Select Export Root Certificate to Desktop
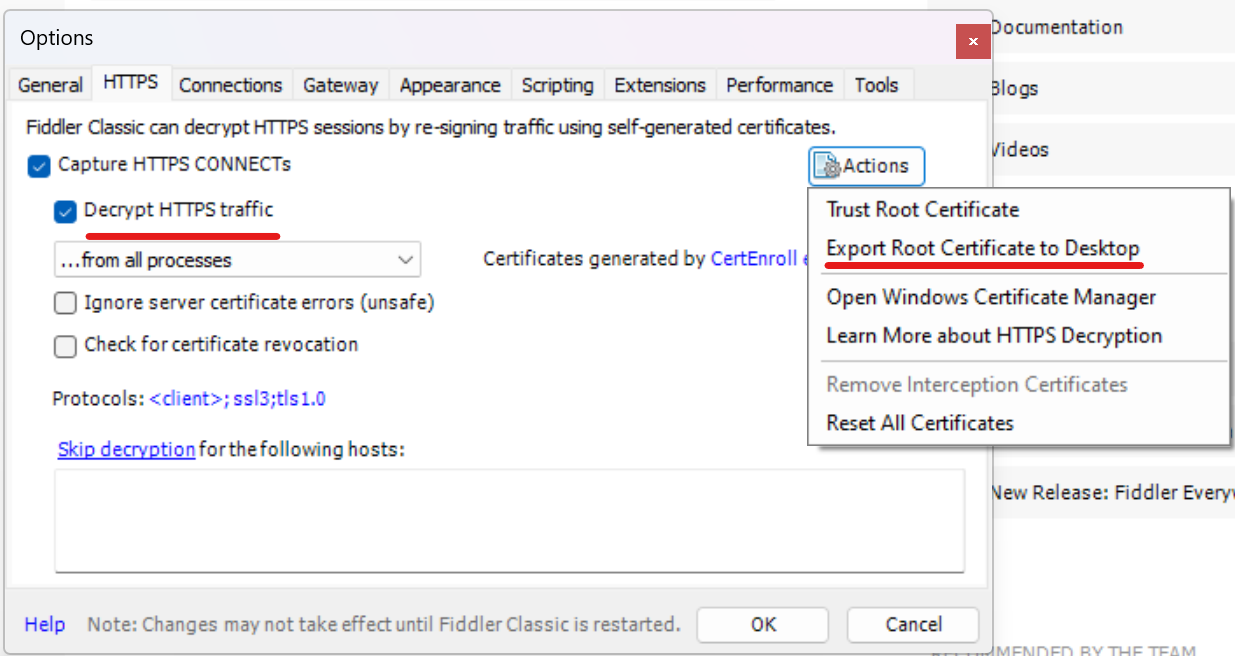1235x656 pixels. [x=1019, y=248]
